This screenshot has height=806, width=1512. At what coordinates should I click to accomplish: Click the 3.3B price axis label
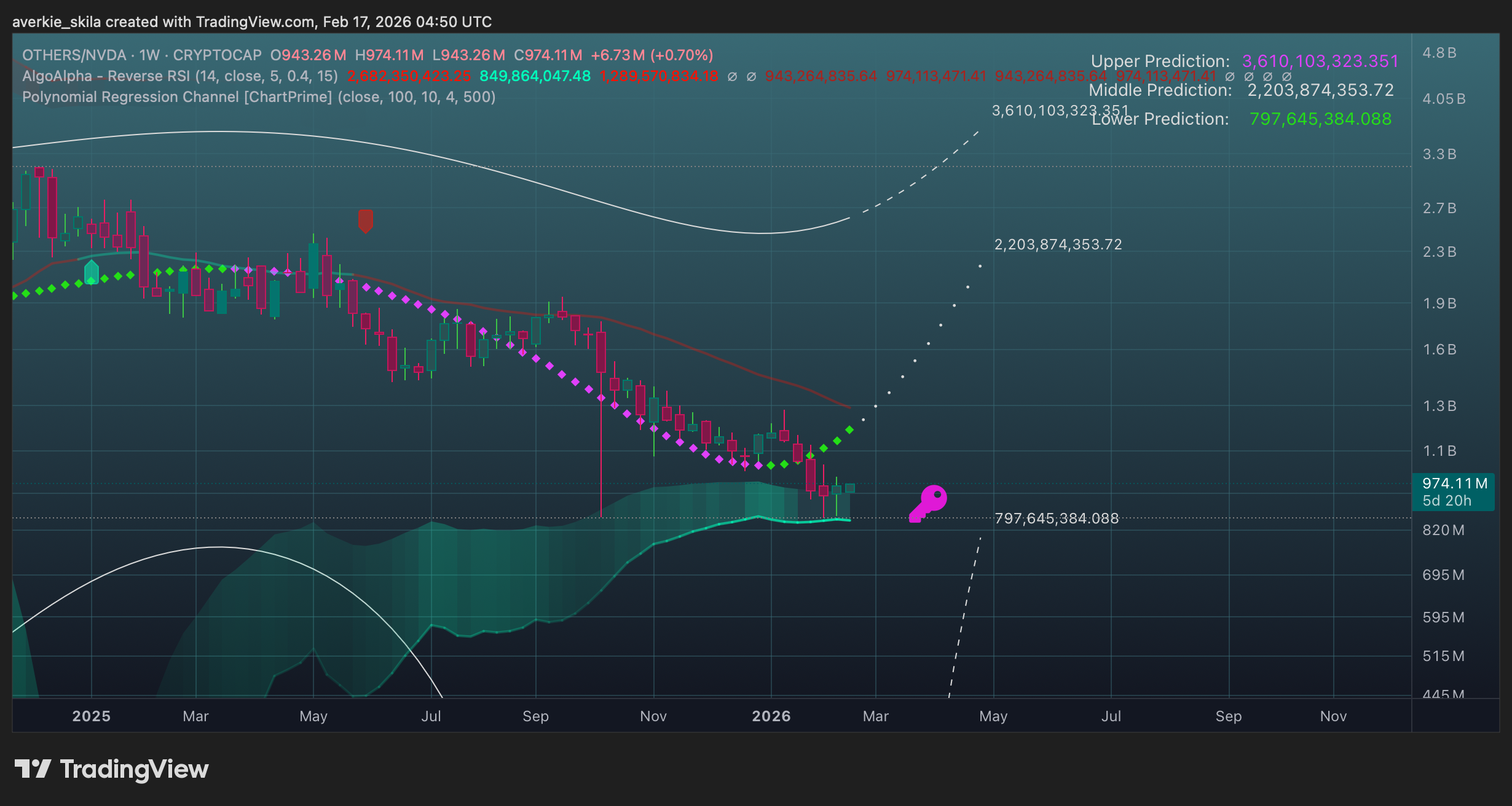(1439, 154)
